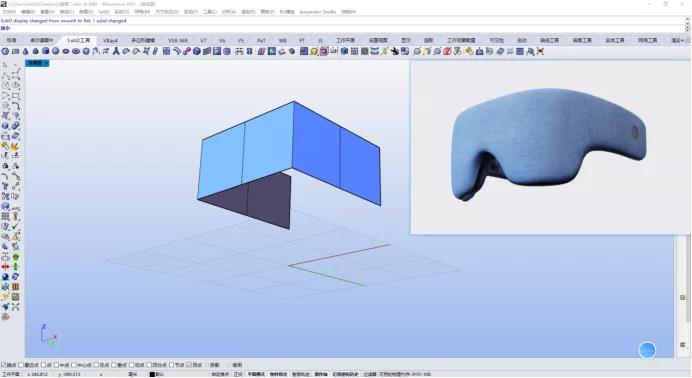Image resolution: width=692 pixels, height=378 pixels.
Task: Select the SubD ellipsoid primitive icon
Action: coord(66,51)
